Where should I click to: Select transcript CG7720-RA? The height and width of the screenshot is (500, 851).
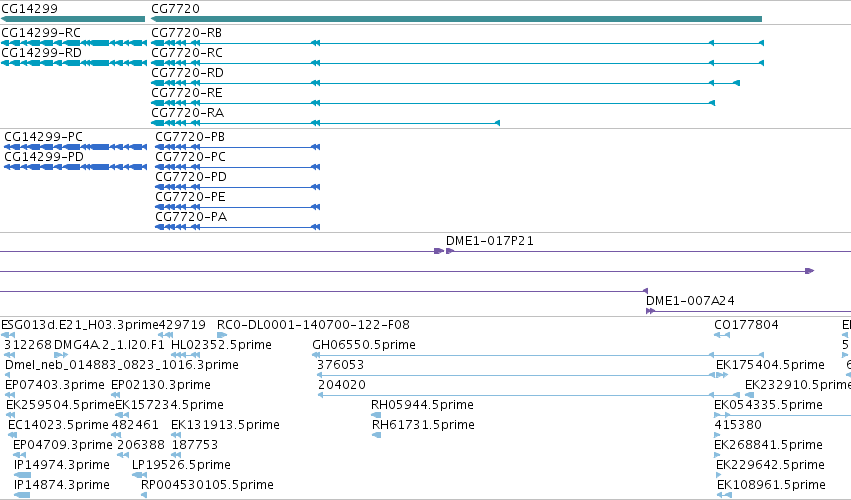pos(188,113)
